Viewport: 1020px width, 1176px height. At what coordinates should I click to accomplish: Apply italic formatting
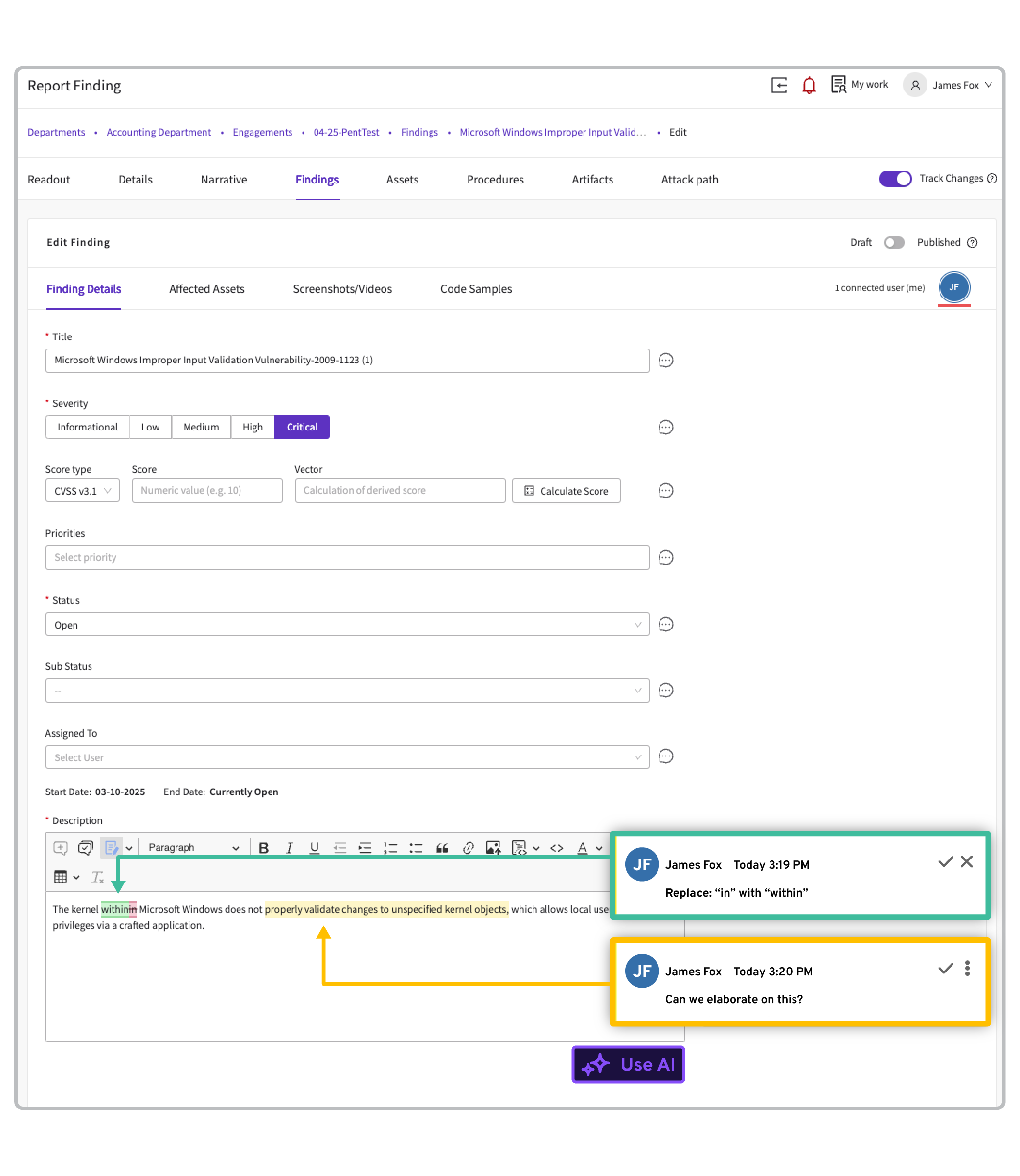point(289,848)
